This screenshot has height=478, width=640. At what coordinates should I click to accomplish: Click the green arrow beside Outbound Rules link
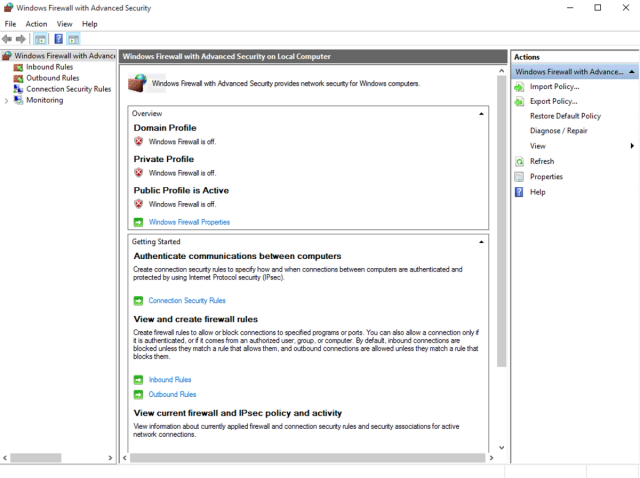tap(138, 395)
